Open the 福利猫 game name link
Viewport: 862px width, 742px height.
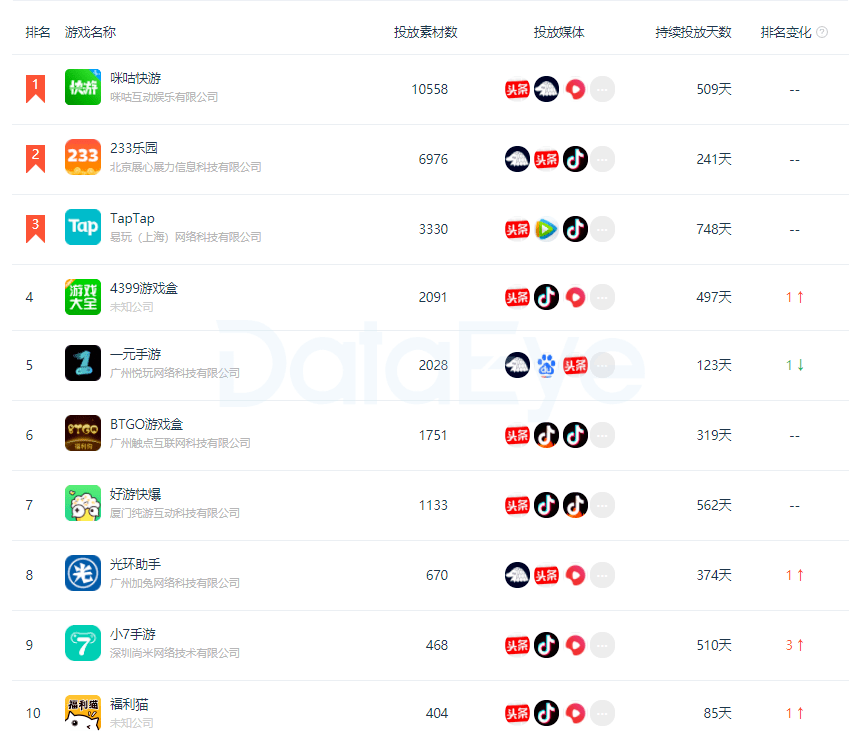pos(129,704)
